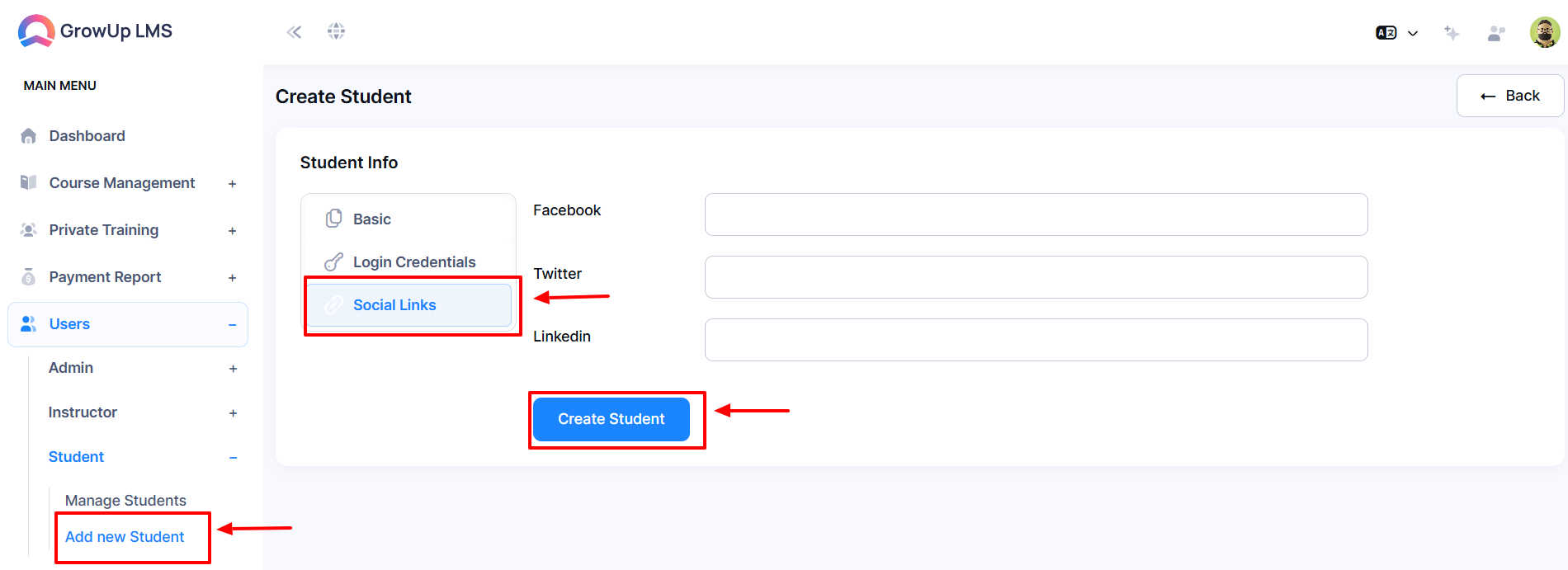The height and width of the screenshot is (570, 1568).
Task: Open the profile avatar menu
Action: 1544,33
